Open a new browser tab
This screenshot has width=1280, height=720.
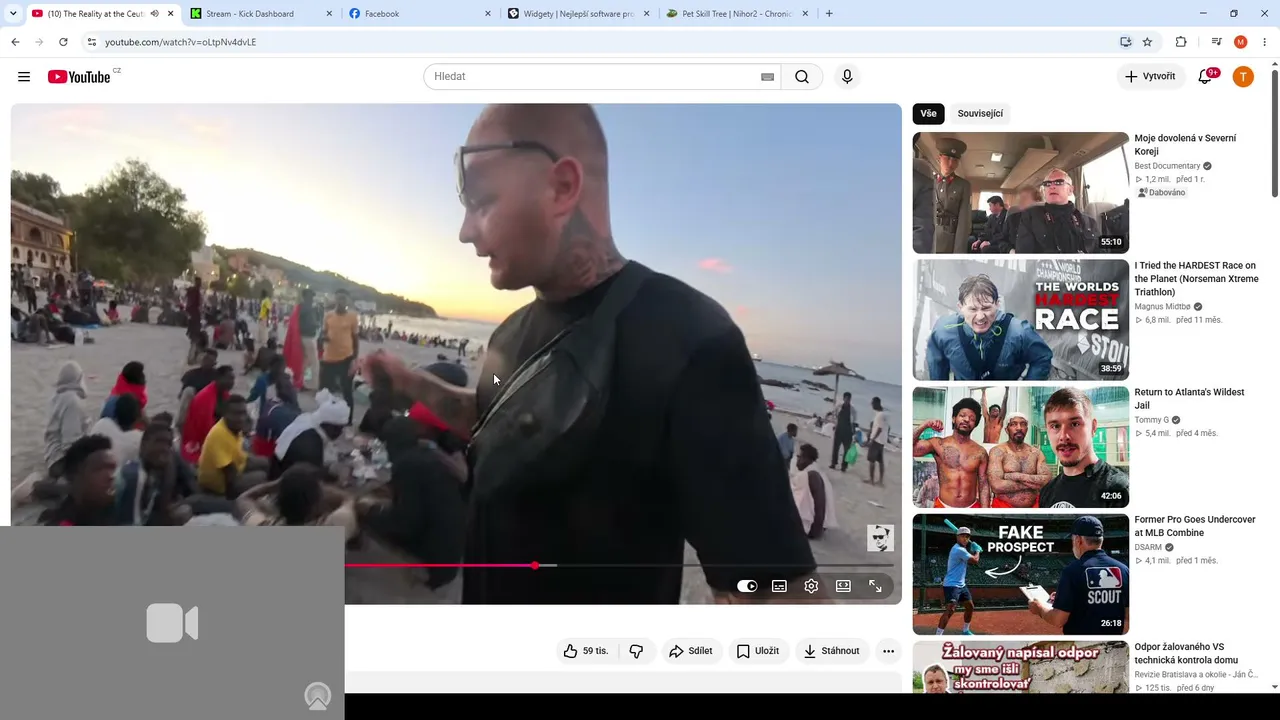point(829,14)
